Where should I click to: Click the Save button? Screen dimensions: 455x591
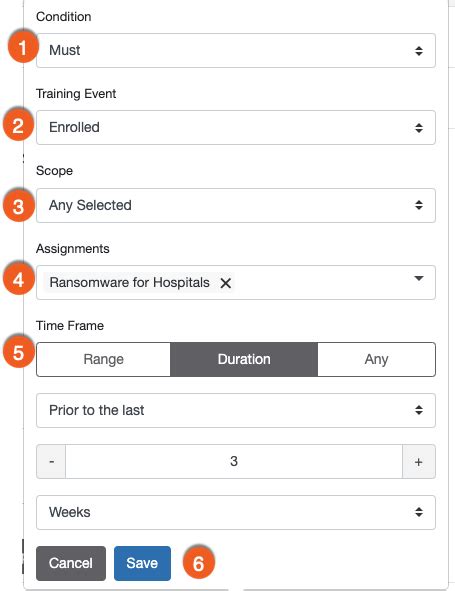tap(142, 563)
